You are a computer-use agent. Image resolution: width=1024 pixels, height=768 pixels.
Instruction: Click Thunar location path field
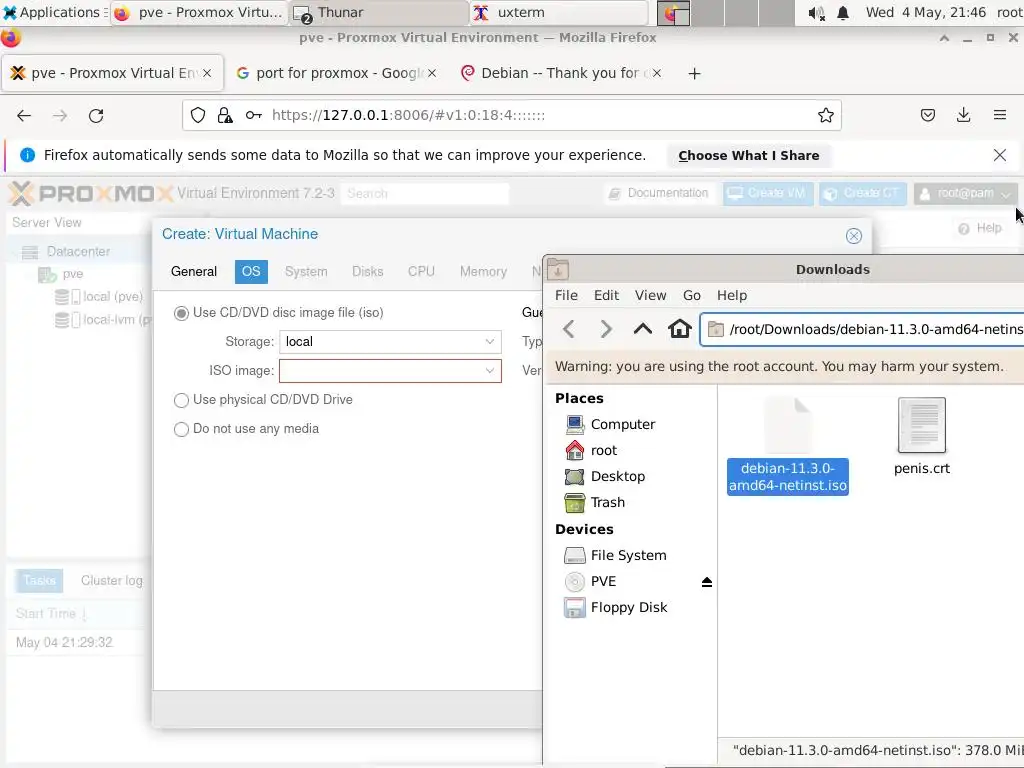tap(862, 329)
